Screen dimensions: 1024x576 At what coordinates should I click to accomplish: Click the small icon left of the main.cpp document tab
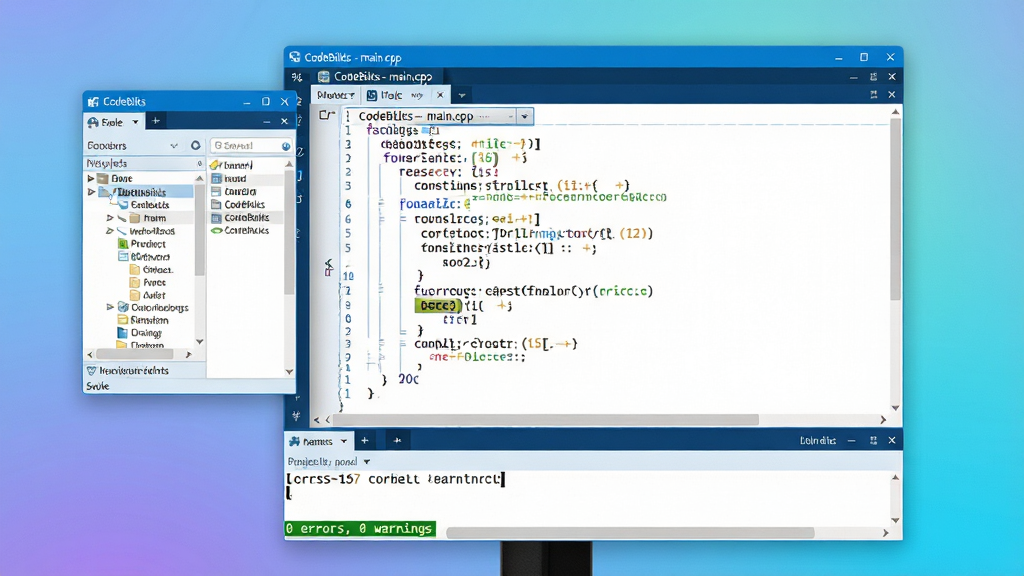point(323,77)
